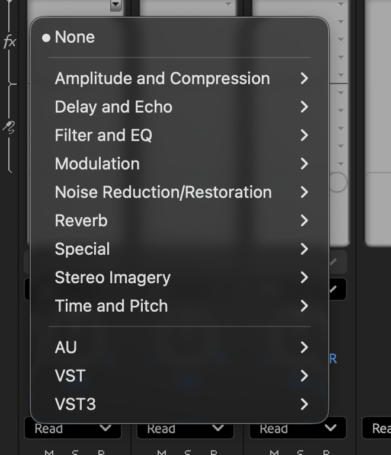Open third track's Read automation dropdown
Image resolution: width=391 pixels, height=455 pixels.
click(x=298, y=428)
